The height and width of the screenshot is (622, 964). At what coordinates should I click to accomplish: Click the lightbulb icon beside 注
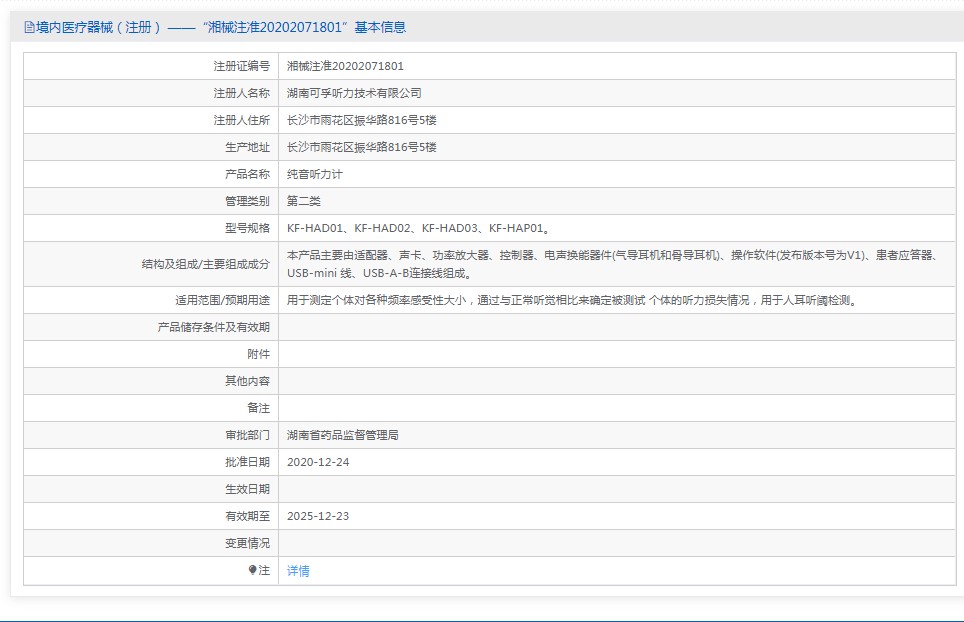[x=252, y=570]
